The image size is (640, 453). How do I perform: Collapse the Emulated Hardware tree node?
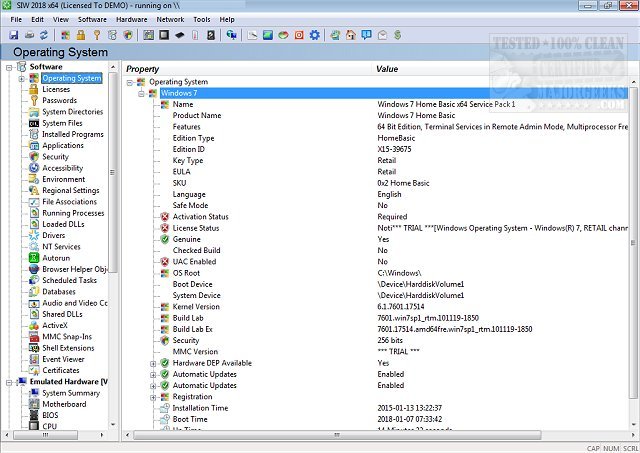tap(8, 382)
